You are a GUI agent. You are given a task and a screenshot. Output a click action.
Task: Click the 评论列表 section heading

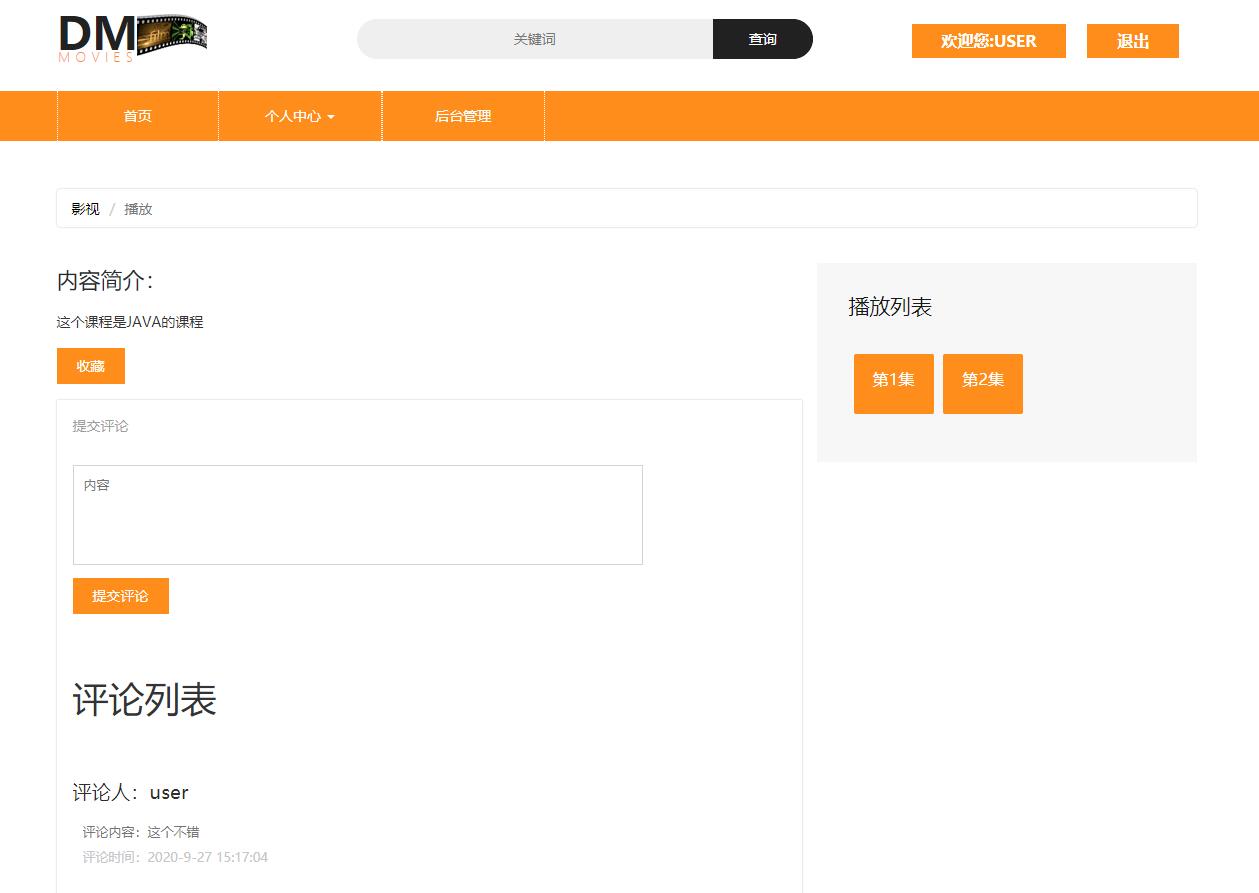coord(146,701)
